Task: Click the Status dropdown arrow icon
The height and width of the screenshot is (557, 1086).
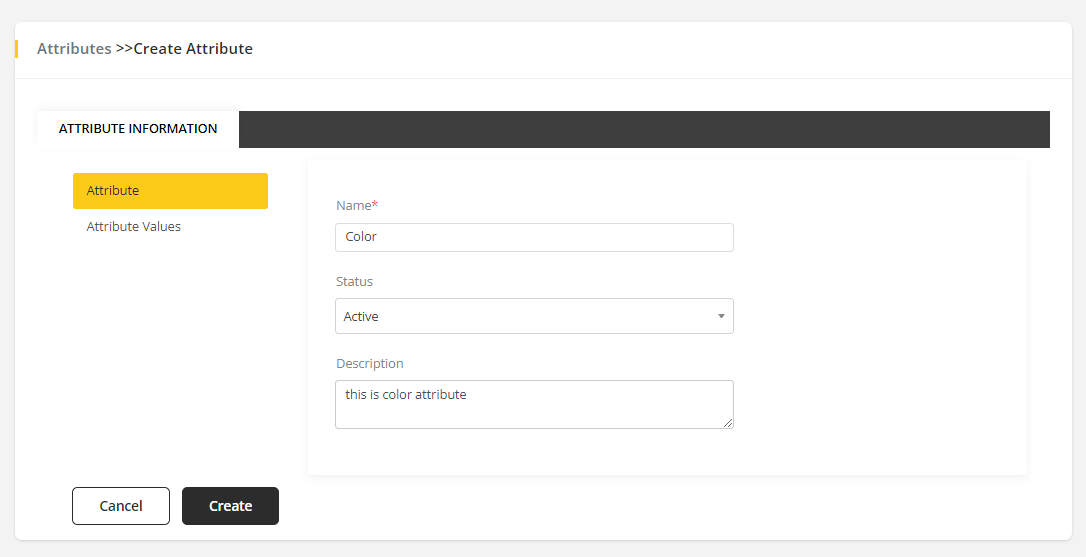Action: click(x=721, y=317)
